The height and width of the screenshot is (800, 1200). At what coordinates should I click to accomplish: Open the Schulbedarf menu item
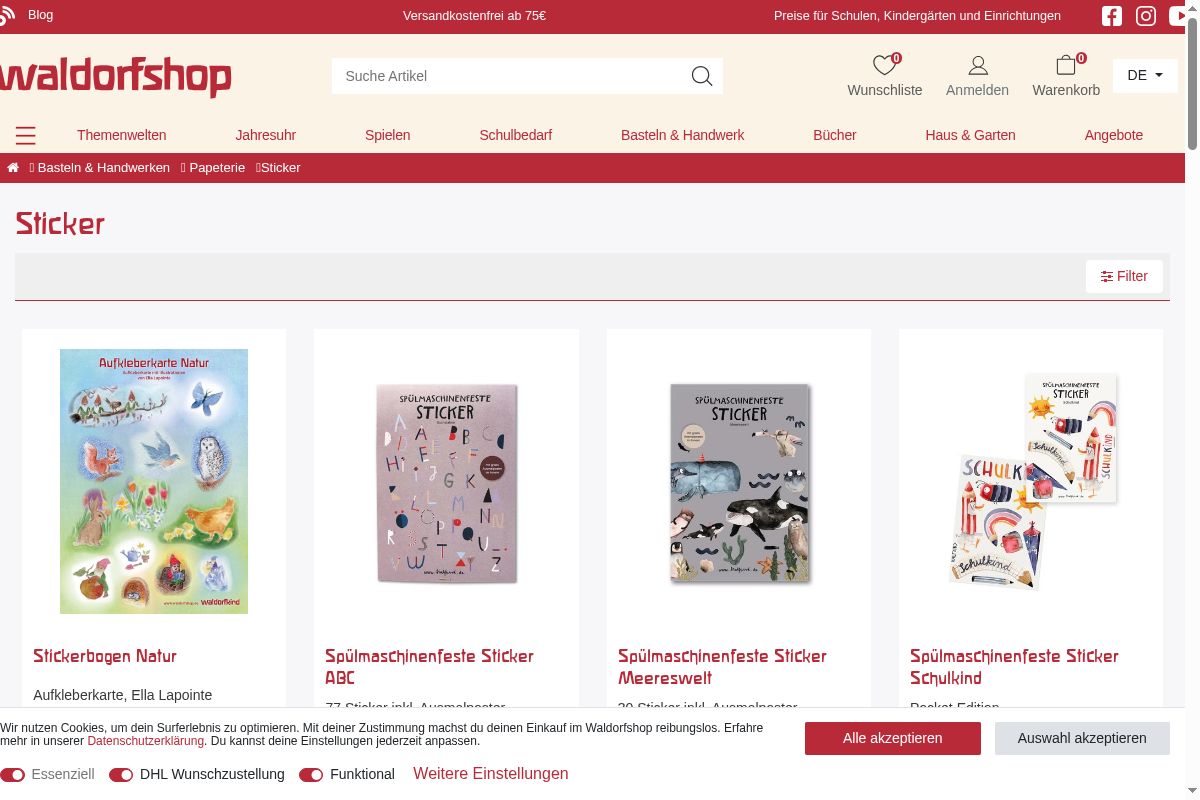tap(515, 135)
